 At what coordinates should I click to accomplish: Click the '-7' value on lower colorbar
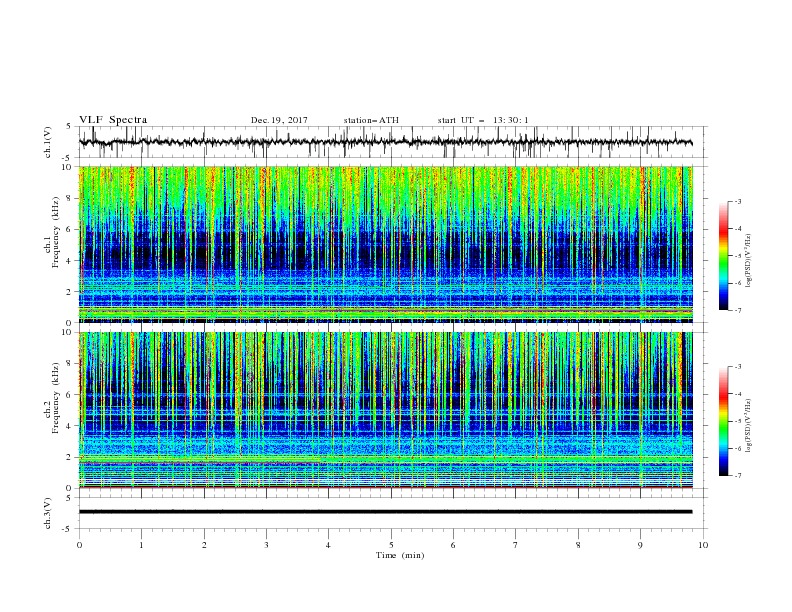point(738,476)
